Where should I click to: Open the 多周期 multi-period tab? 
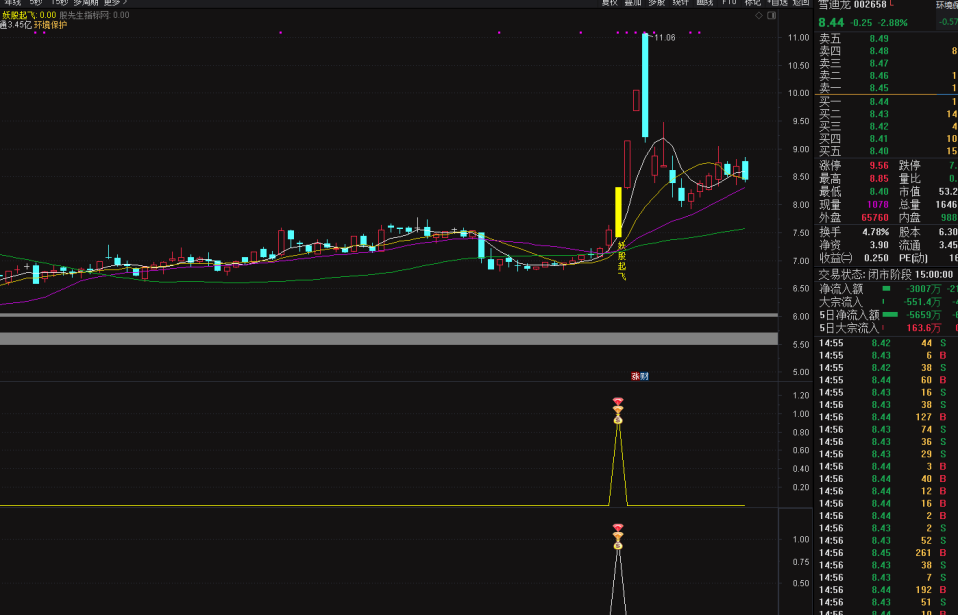[x=86, y=2]
